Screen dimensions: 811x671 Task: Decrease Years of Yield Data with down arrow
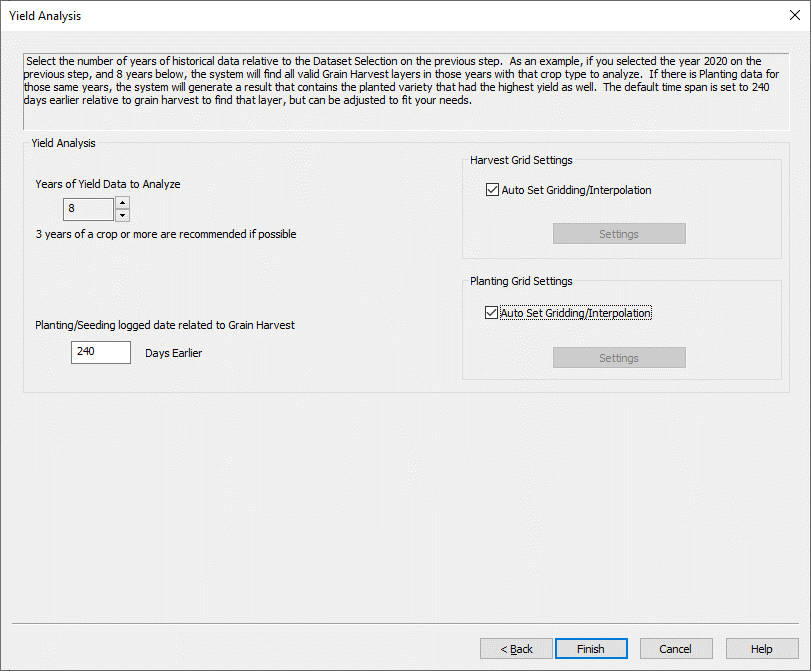point(123,215)
